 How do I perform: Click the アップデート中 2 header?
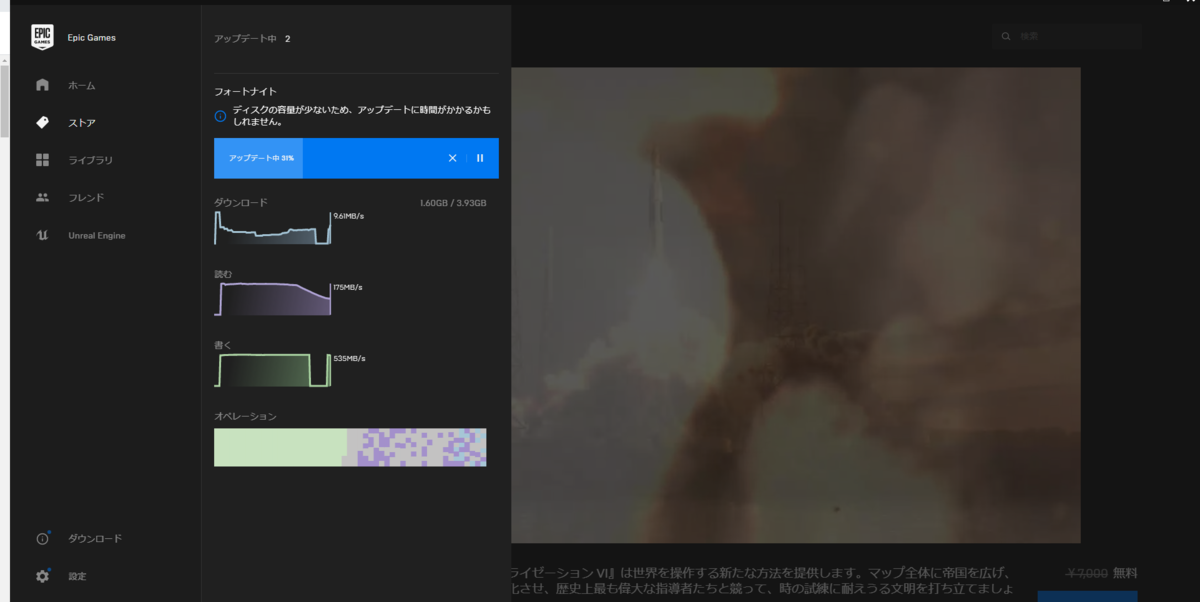pyautogui.click(x=252, y=39)
